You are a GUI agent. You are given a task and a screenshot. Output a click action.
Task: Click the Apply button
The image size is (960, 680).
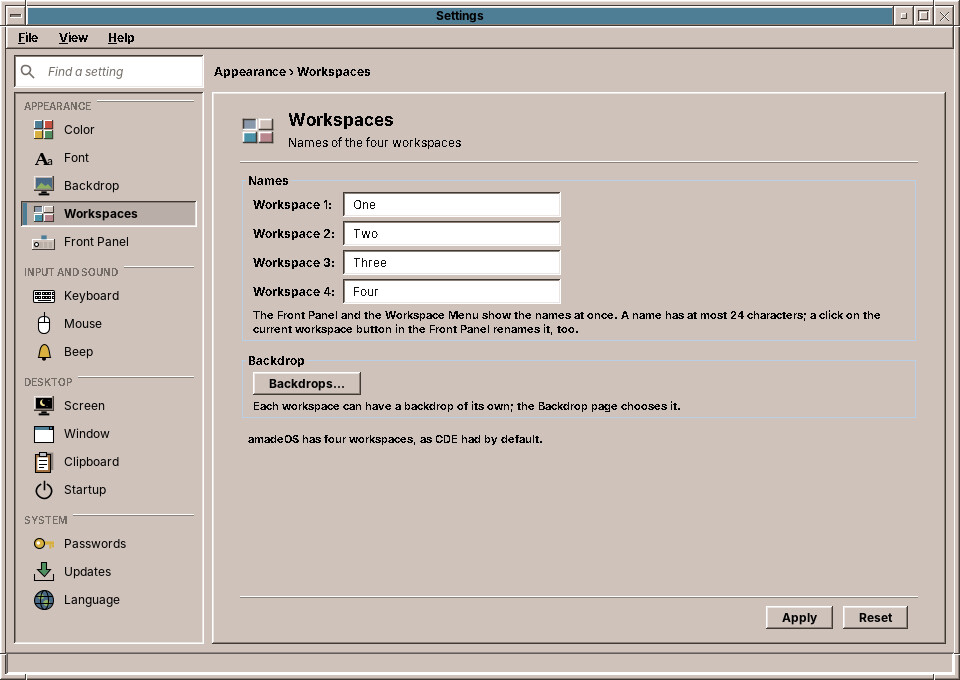click(799, 618)
